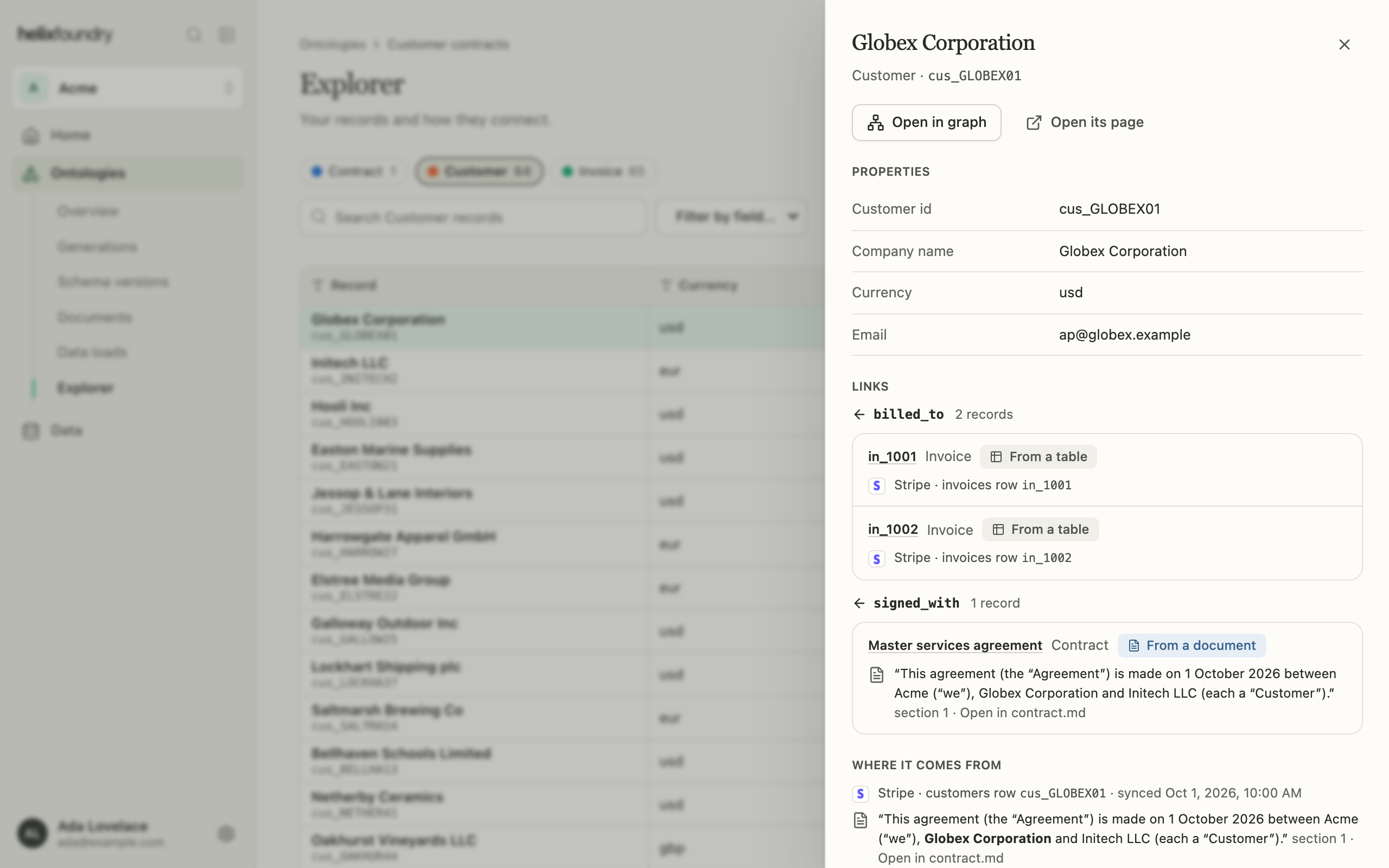Open settings gear next to Ada Lovelace

pyautogui.click(x=226, y=834)
